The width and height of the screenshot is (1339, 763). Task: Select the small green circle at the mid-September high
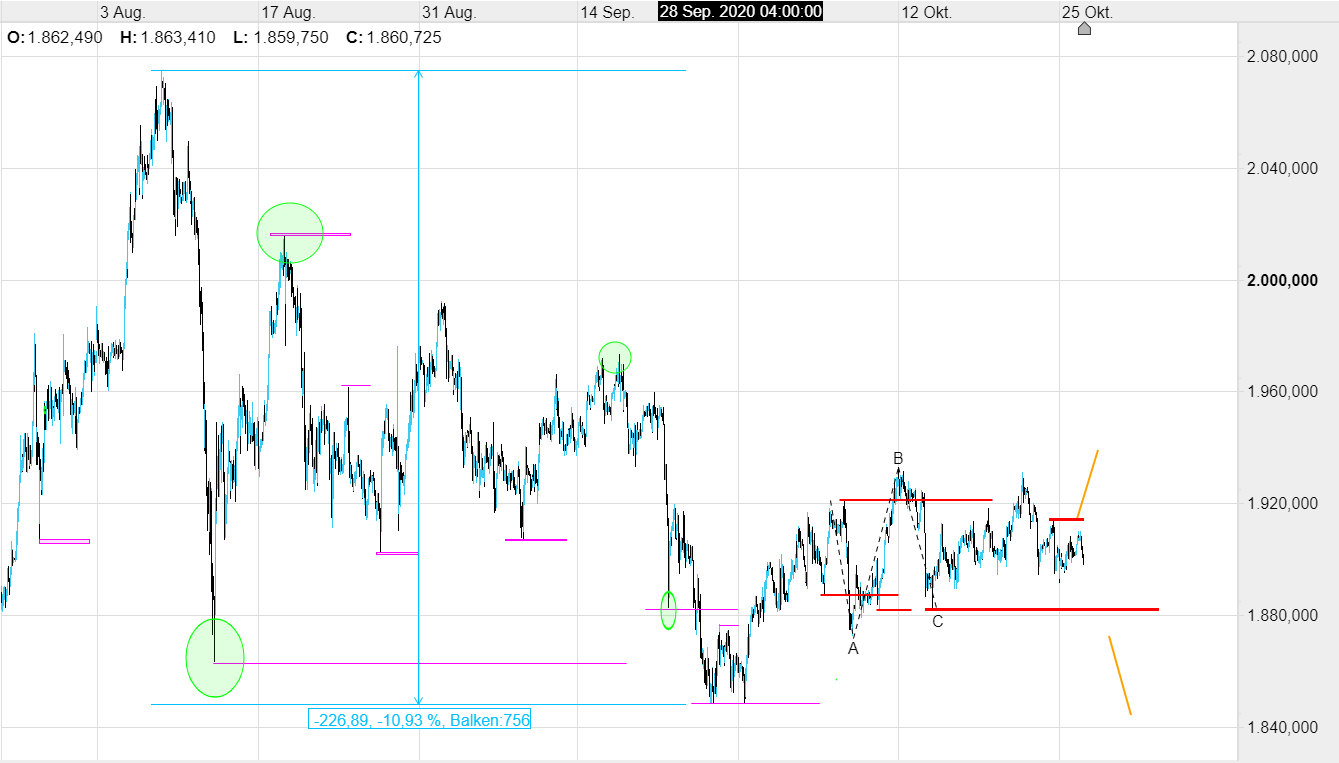click(x=615, y=357)
